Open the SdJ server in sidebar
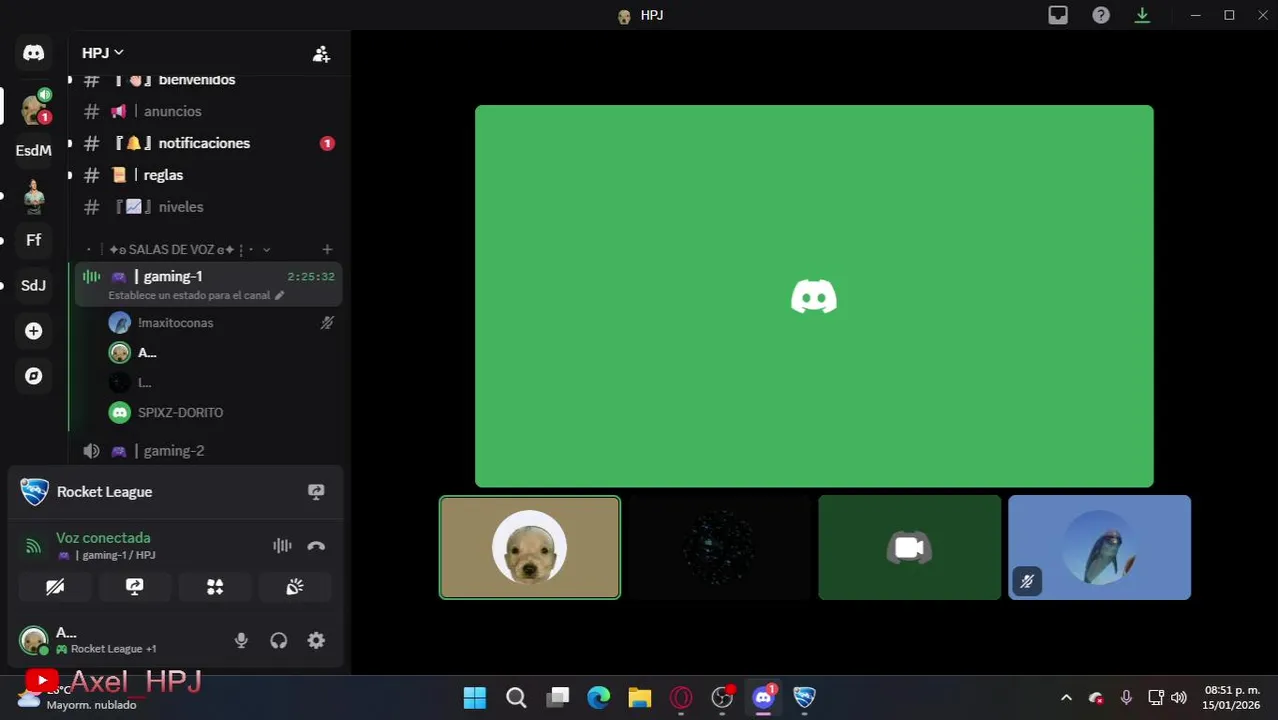 [33, 285]
